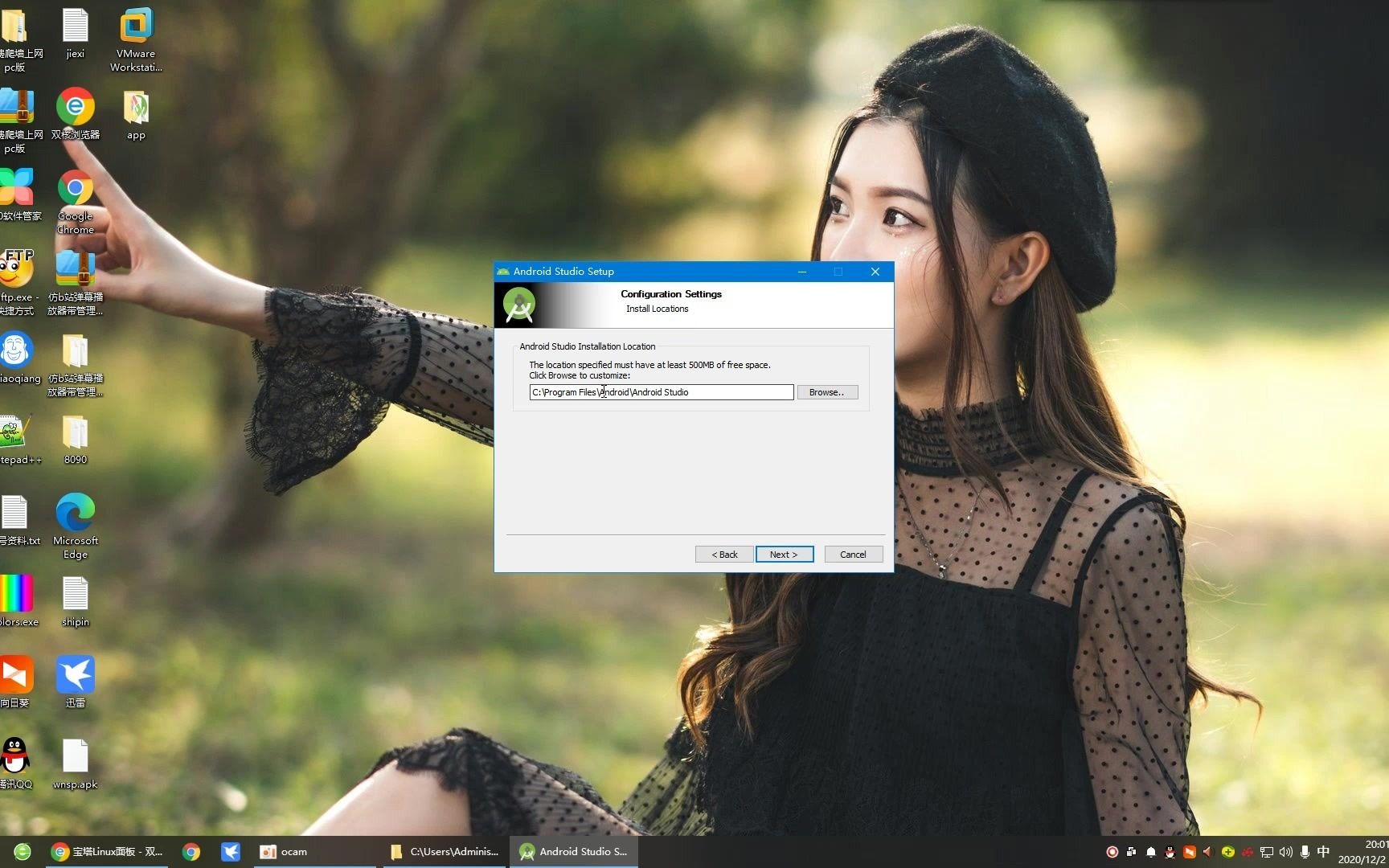Screen dimensions: 1389x868
Task: Select the 8090 folder on desktop
Action: (x=76, y=440)
